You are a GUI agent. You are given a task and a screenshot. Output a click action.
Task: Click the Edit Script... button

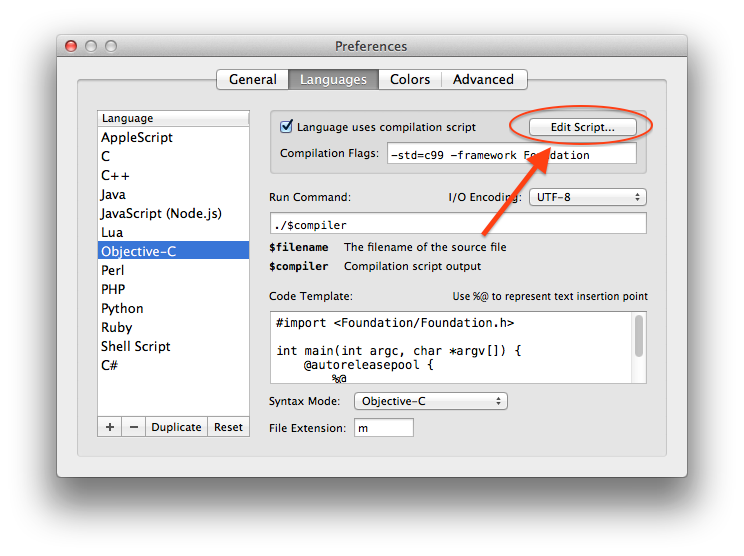[x=583, y=127]
